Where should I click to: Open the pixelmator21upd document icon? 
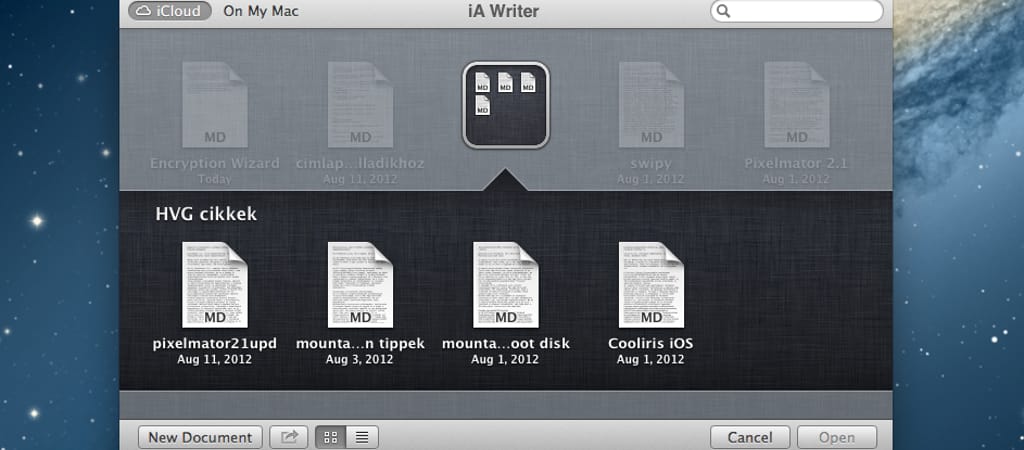click(x=214, y=284)
